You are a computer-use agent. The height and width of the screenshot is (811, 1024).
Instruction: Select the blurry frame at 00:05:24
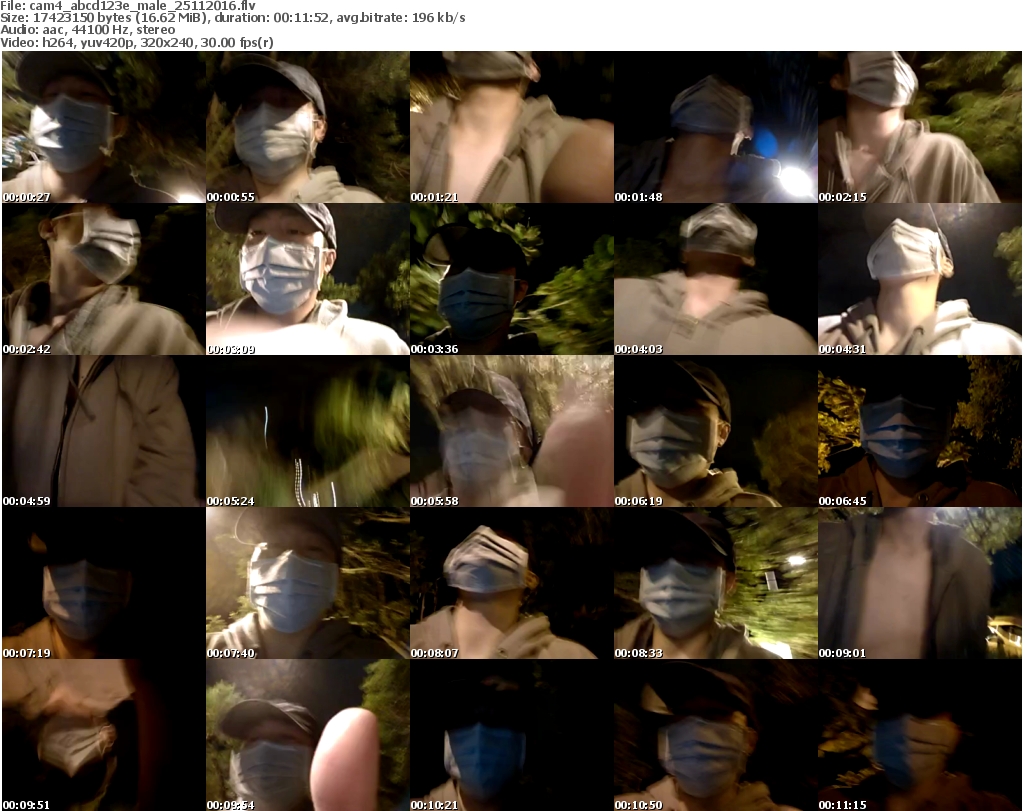click(x=308, y=431)
